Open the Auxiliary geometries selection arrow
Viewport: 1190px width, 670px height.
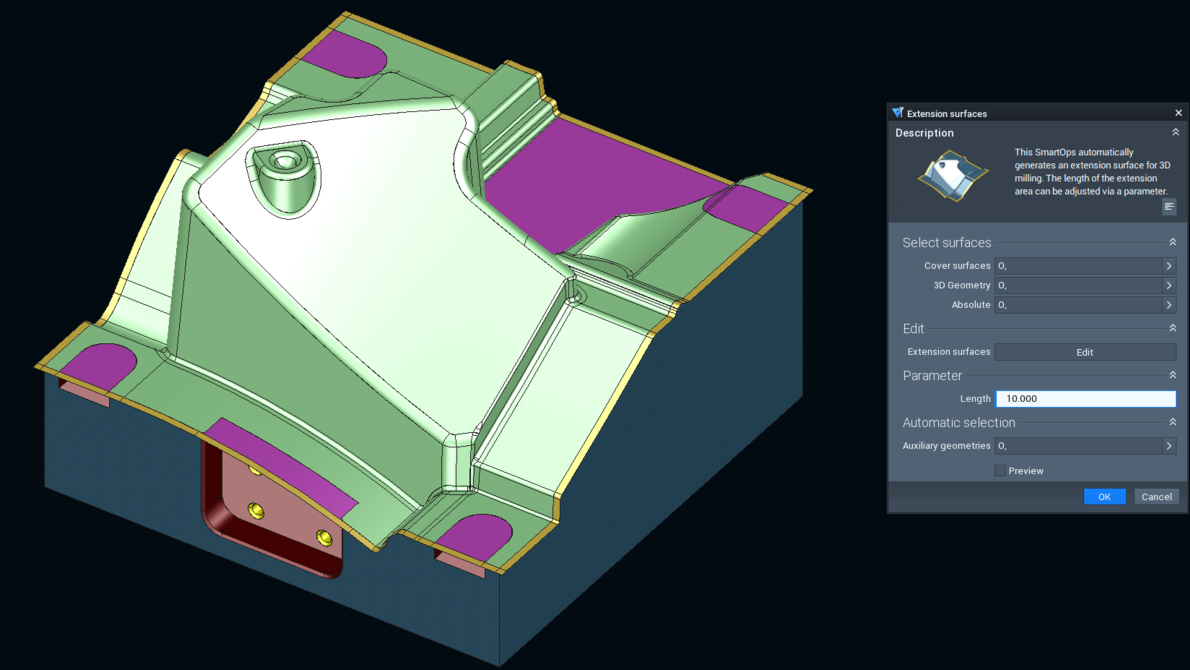(x=1167, y=445)
